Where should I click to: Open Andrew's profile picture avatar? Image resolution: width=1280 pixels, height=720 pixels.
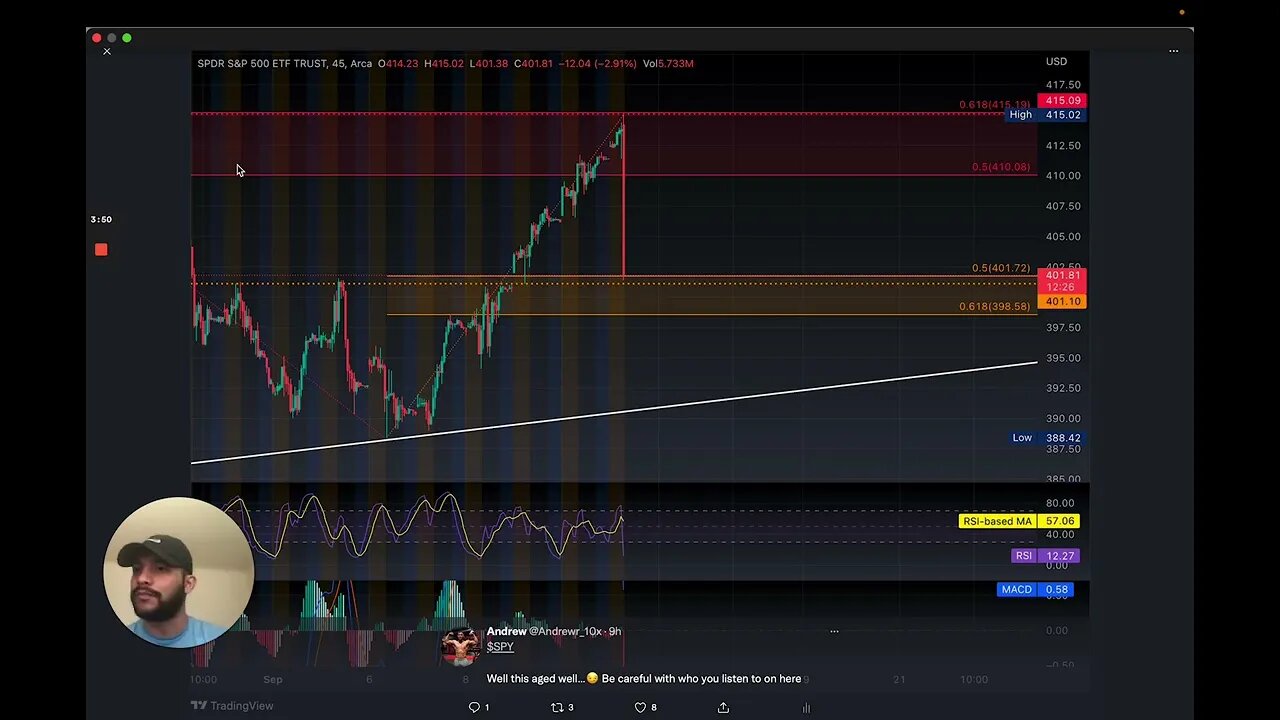[x=460, y=646]
